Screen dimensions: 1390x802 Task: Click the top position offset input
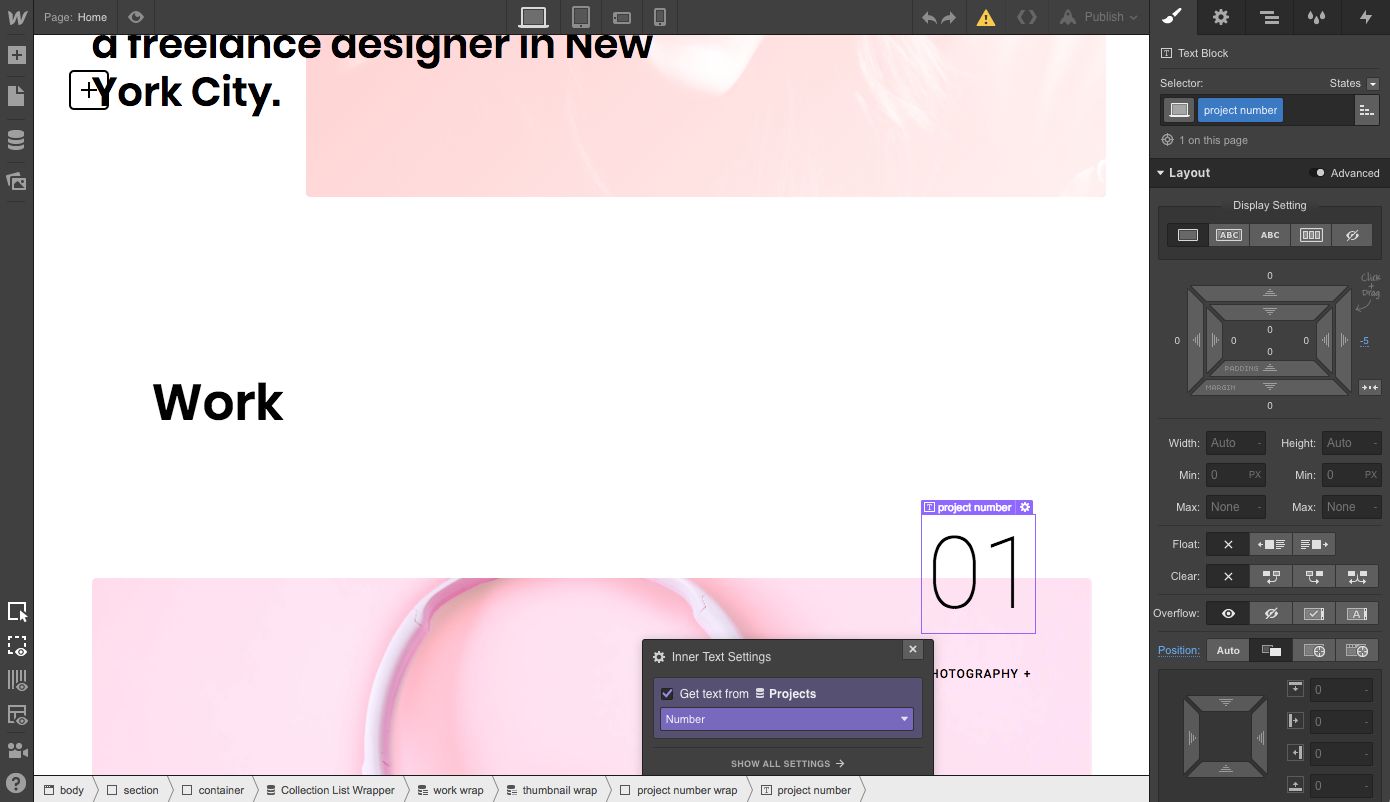[1341, 689]
